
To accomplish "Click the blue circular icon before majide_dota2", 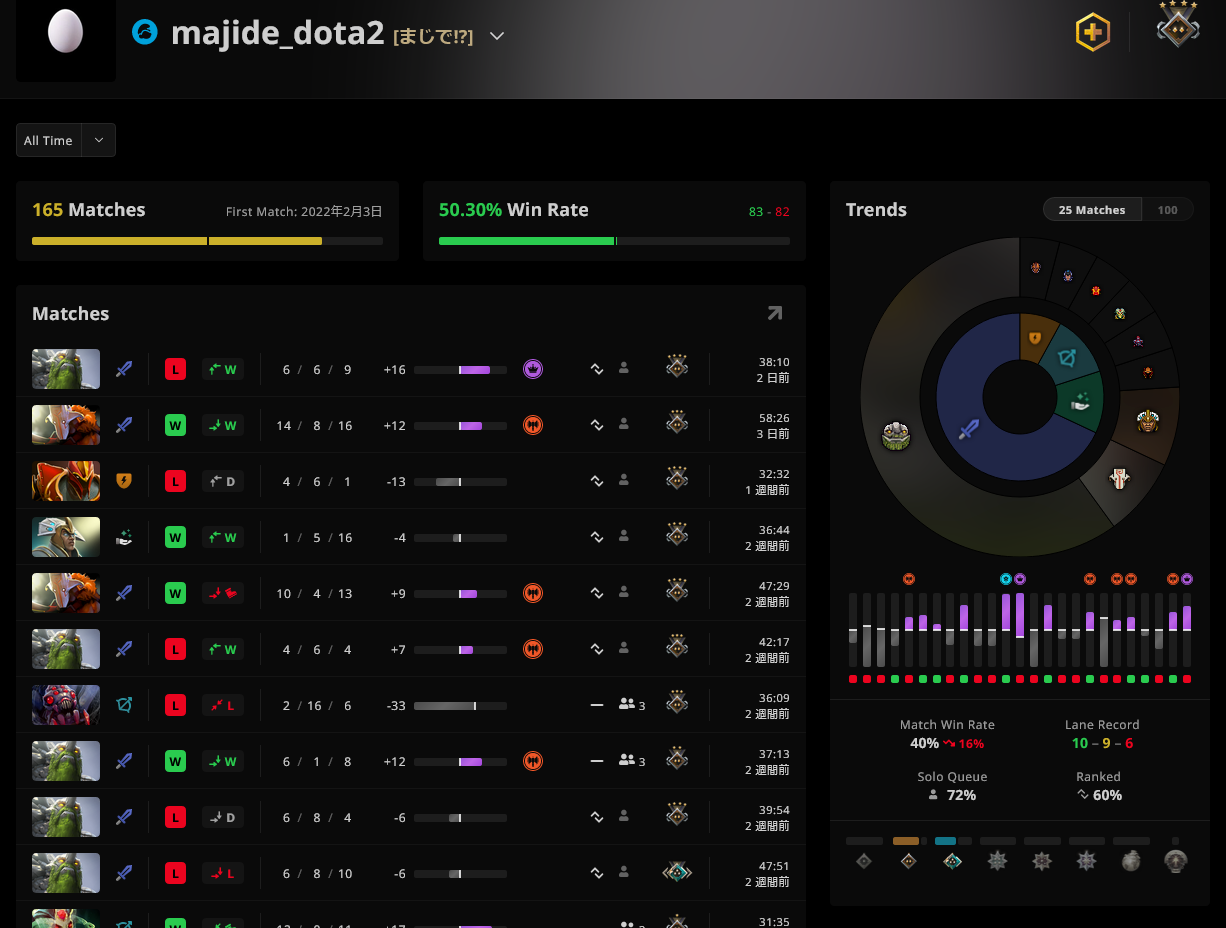I will pos(144,33).
